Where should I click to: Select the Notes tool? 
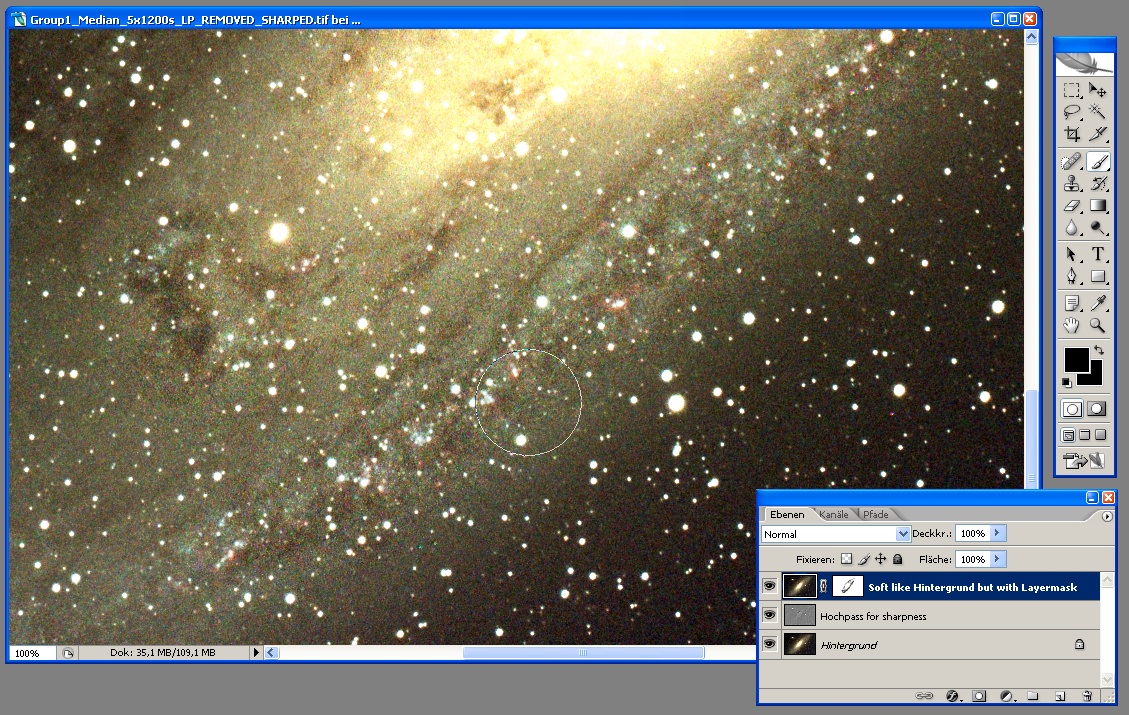(x=1072, y=303)
